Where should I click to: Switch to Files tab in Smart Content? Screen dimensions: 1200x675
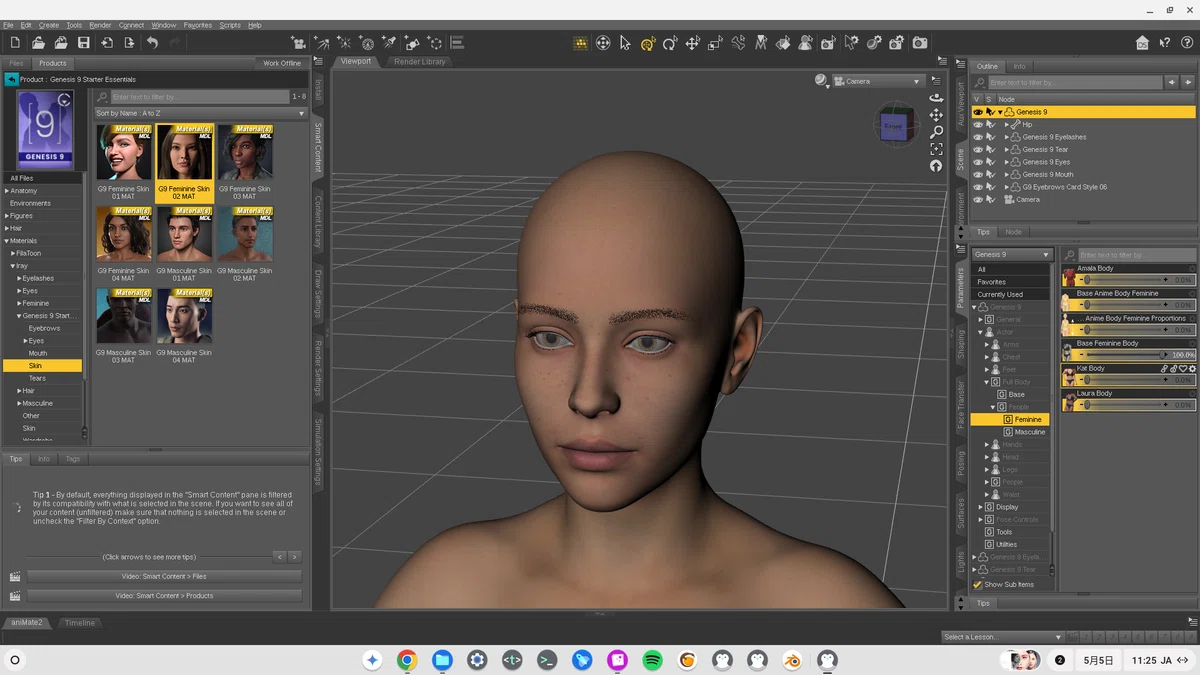click(x=16, y=63)
